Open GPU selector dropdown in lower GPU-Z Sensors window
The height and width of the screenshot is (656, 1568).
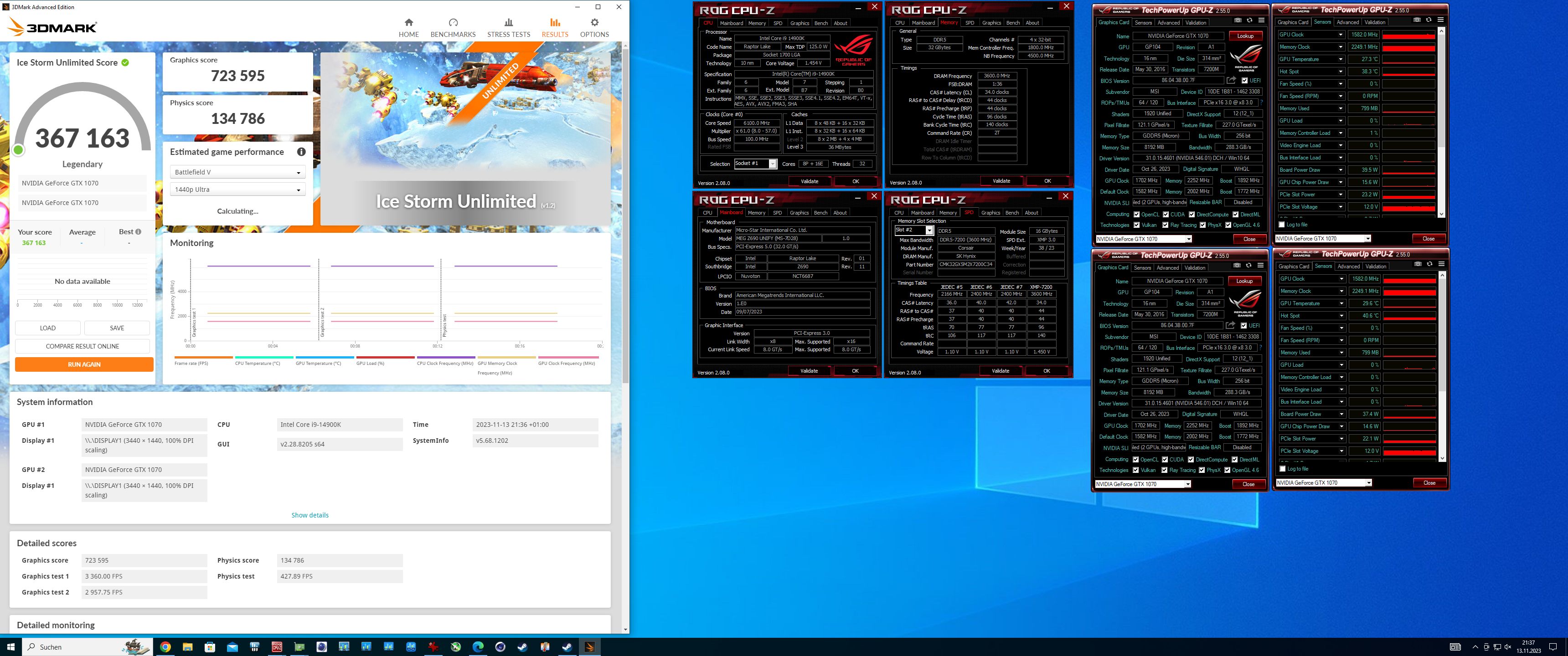click(x=1324, y=483)
